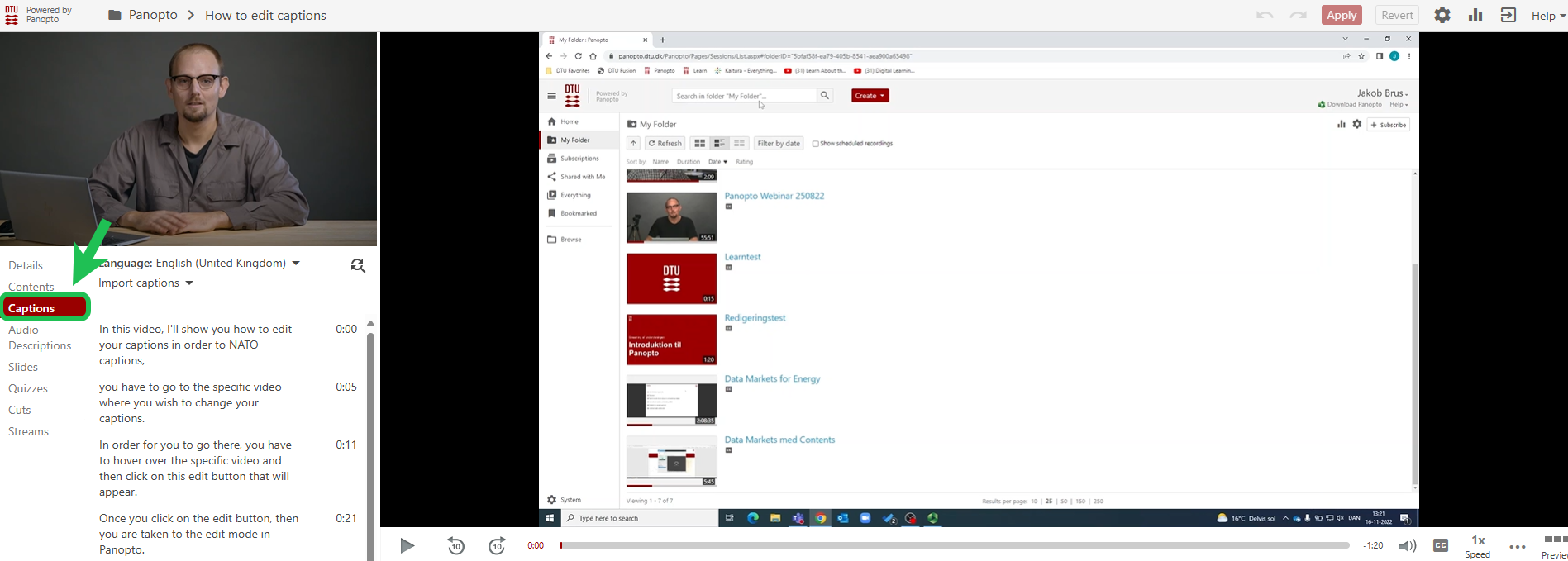This screenshot has height=561, width=1568.
Task: Redo the last undone edit
Action: [x=1299, y=15]
